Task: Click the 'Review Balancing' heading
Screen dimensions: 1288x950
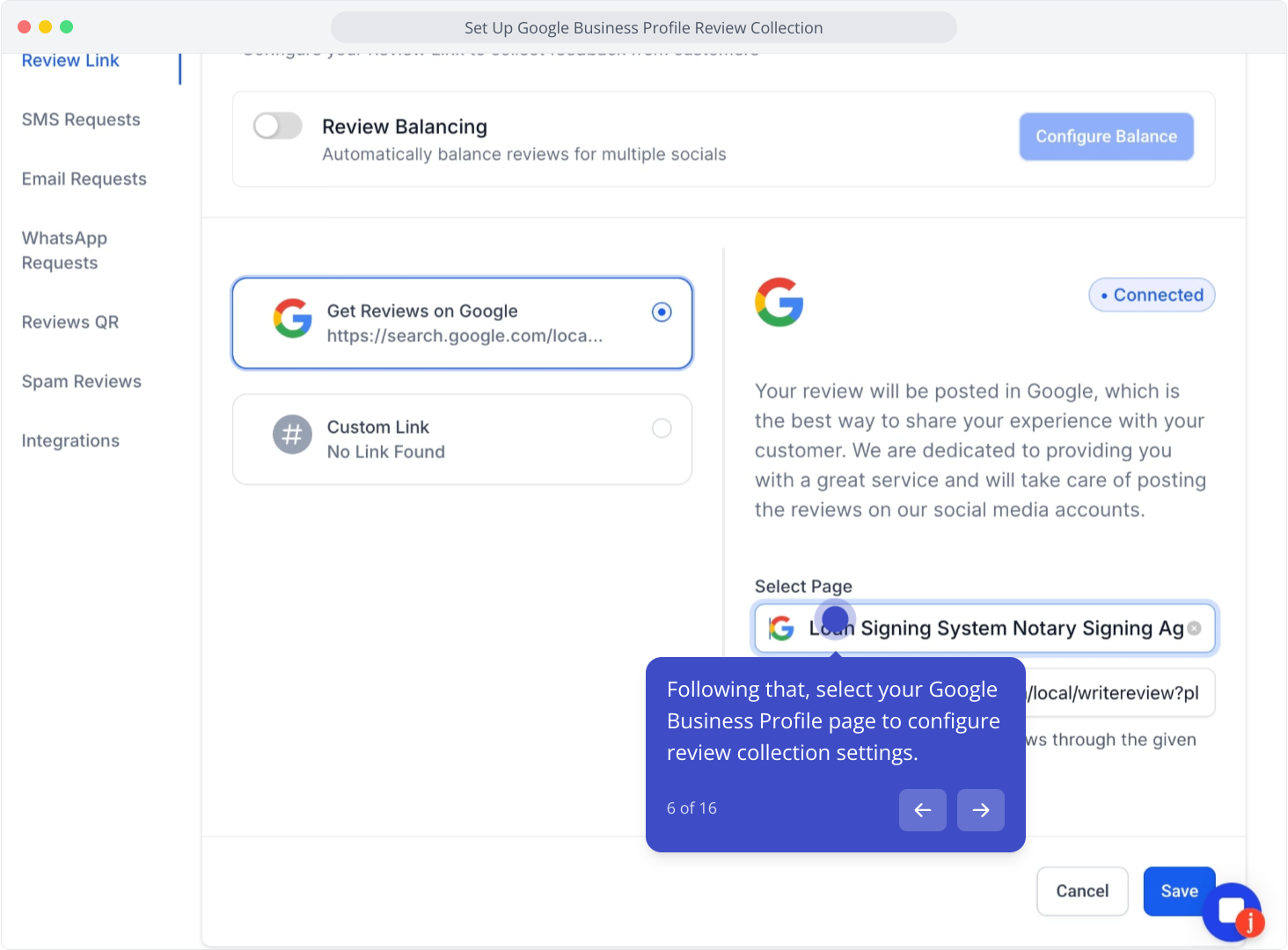Action: (405, 127)
